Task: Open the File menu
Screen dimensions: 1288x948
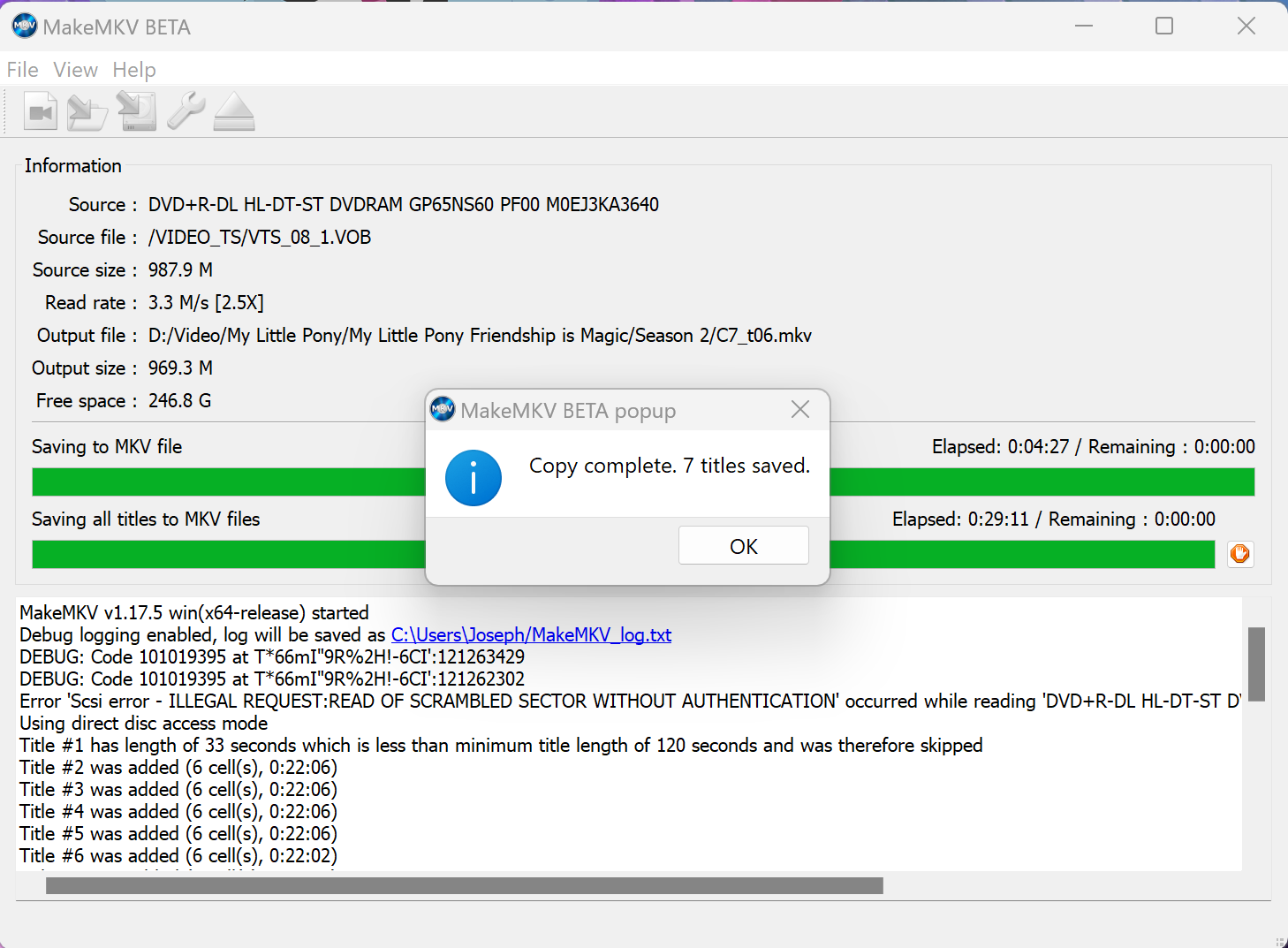Action: tap(22, 70)
